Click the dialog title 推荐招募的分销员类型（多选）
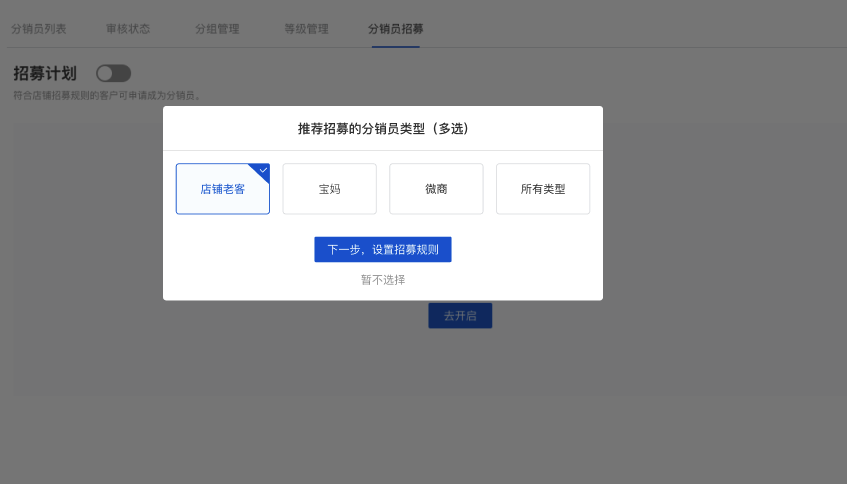The image size is (847, 484). (x=383, y=129)
